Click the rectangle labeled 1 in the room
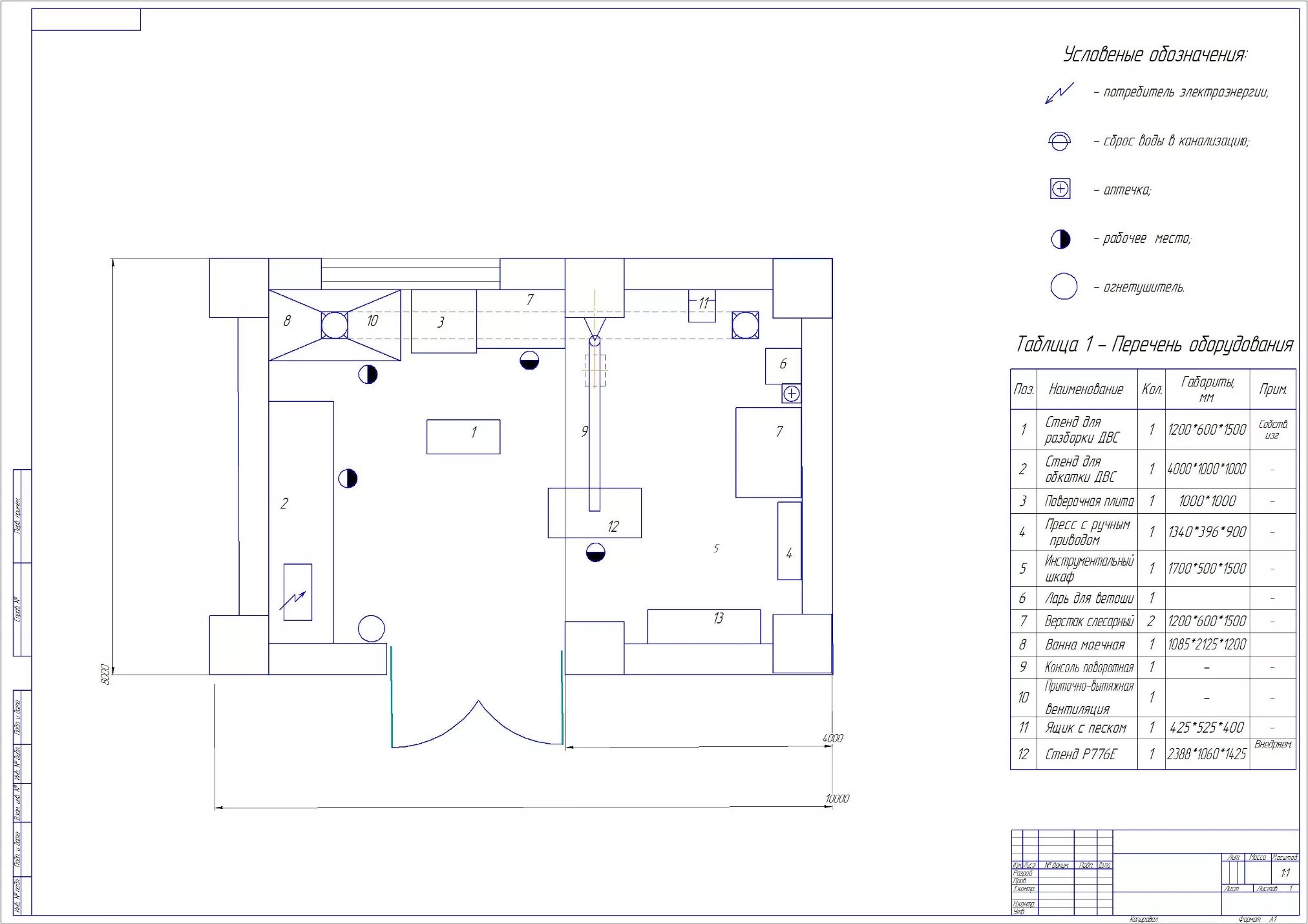This screenshot has width=1308, height=924. coord(463,437)
